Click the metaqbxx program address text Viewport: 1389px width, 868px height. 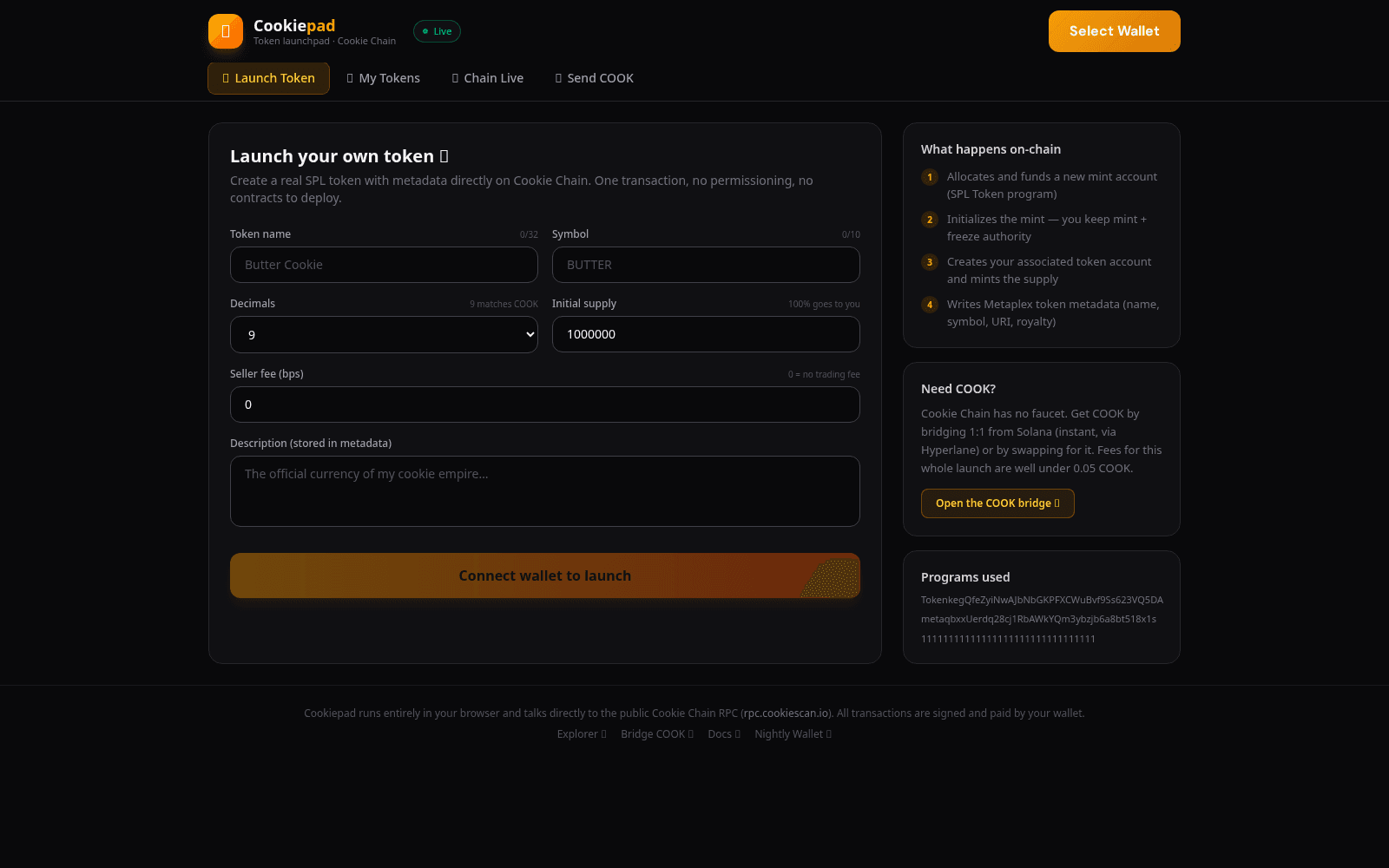click(1038, 619)
